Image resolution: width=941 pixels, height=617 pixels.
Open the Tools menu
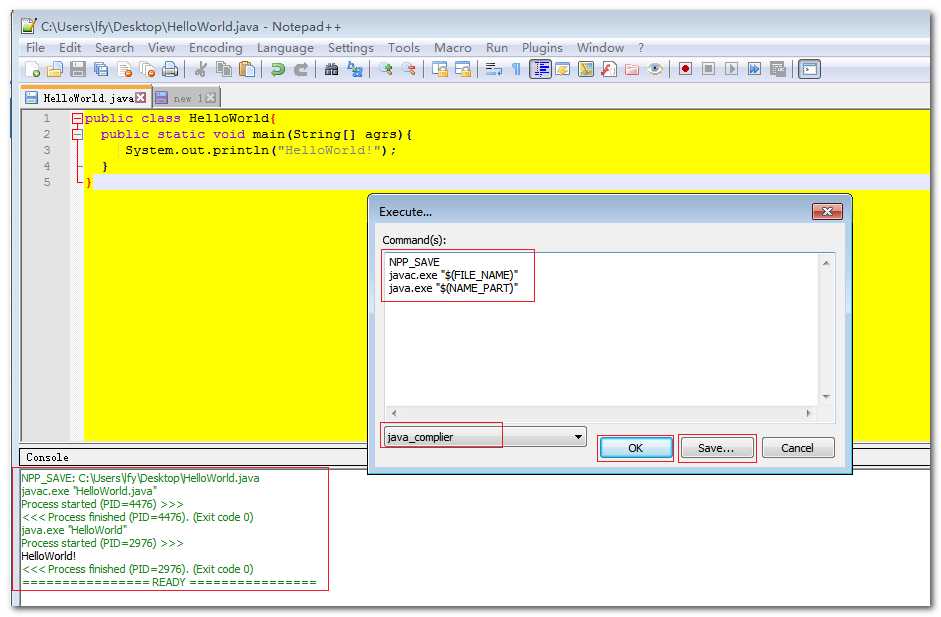pos(403,47)
